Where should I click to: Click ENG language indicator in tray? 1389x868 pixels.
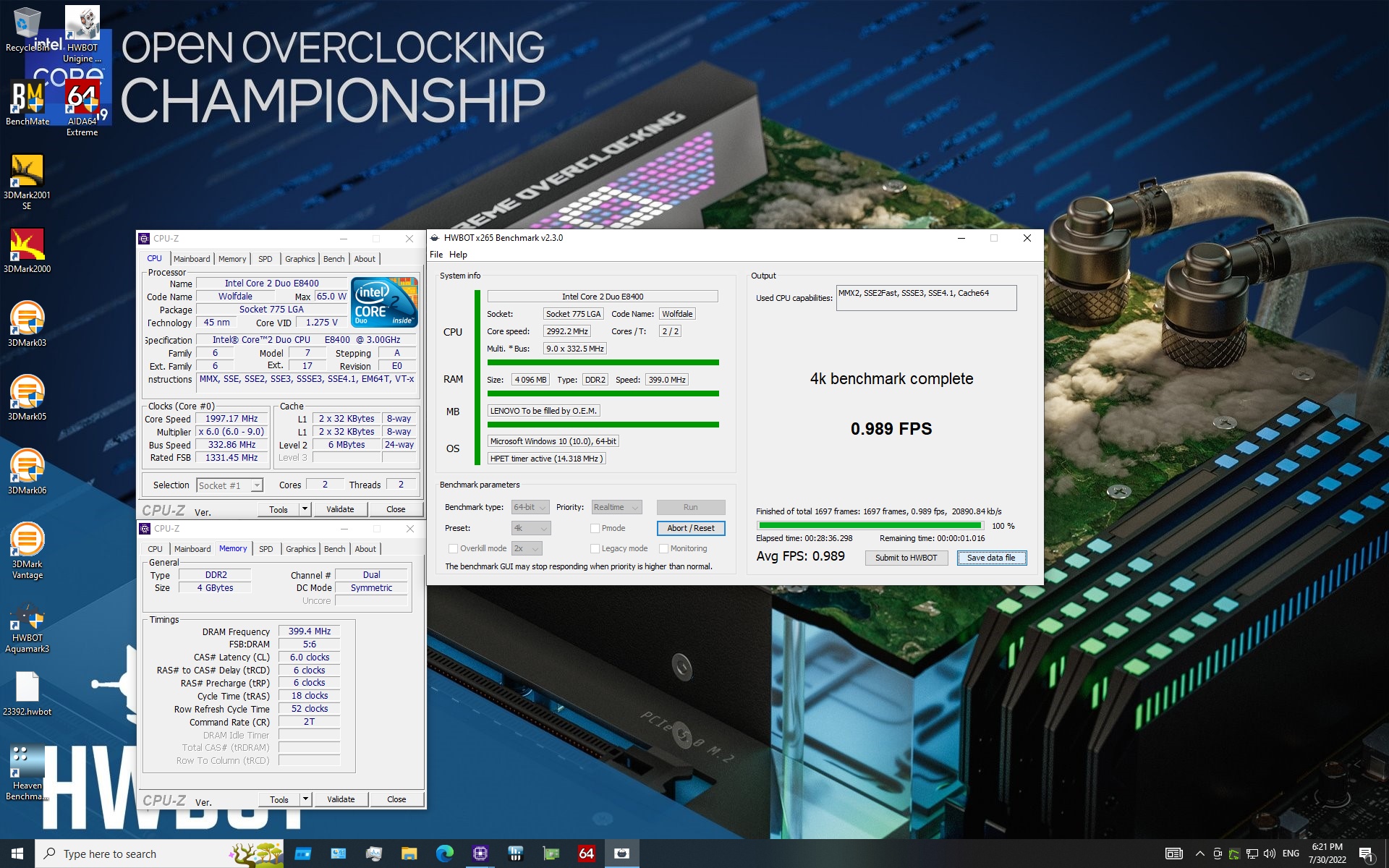[x=1291, y=854]
